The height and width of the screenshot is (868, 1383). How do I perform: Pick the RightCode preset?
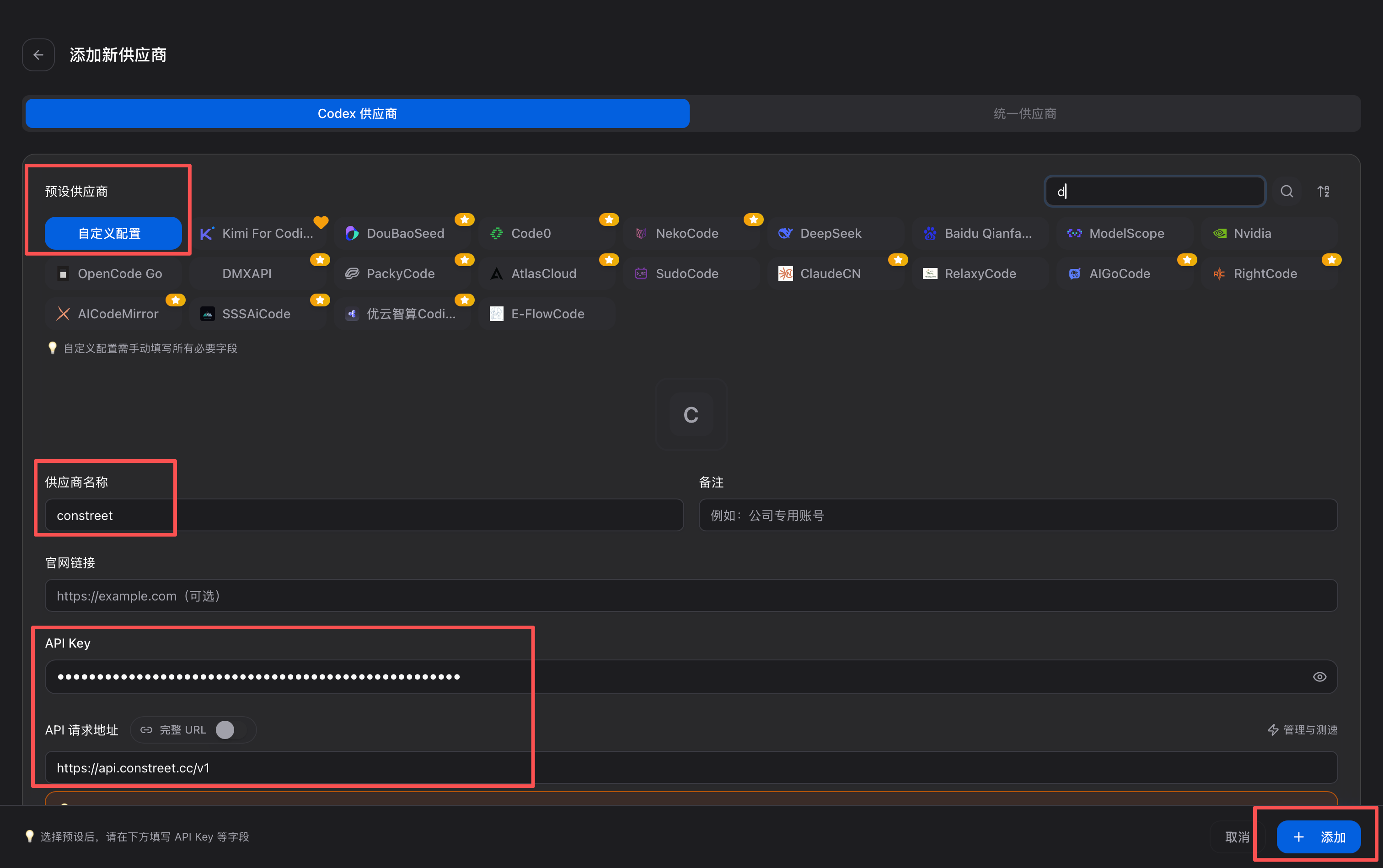coord(1269,273)
